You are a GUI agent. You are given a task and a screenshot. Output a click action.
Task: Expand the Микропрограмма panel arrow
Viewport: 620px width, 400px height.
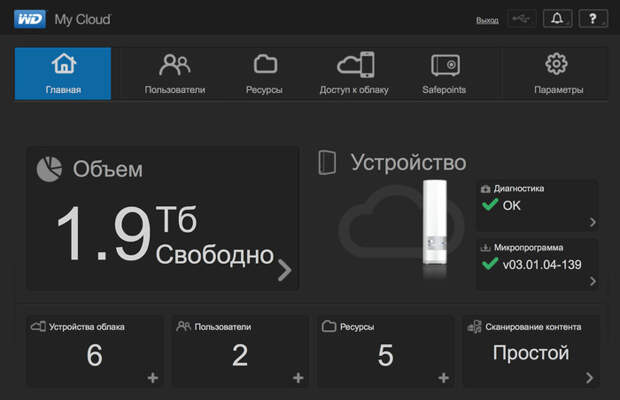point(592,281)
